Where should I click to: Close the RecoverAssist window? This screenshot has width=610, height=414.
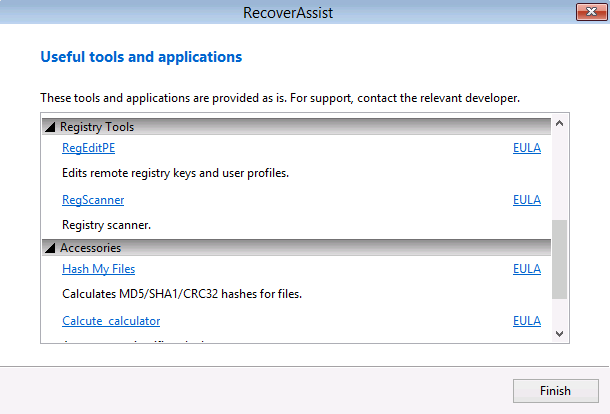591,12
